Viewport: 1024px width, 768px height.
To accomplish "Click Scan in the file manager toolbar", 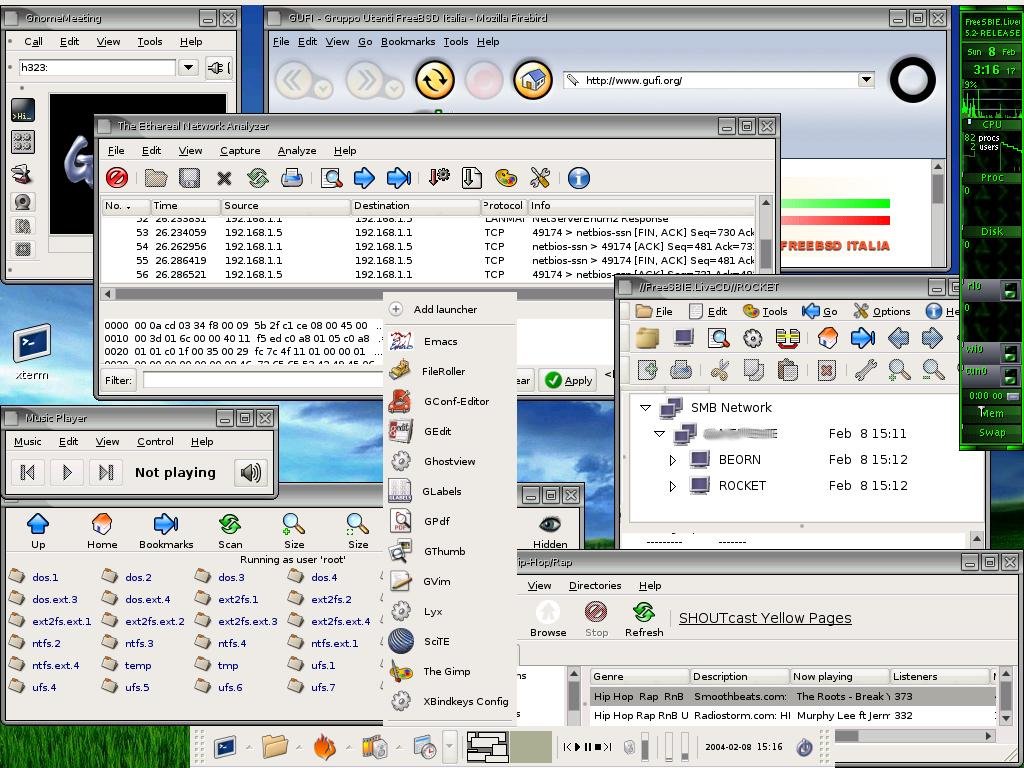I will click(230, 531).
